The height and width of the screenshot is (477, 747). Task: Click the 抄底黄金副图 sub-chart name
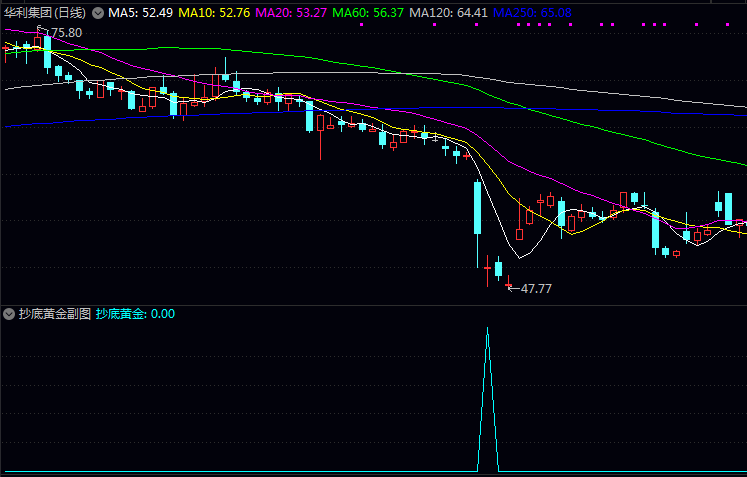click(54, 314)
